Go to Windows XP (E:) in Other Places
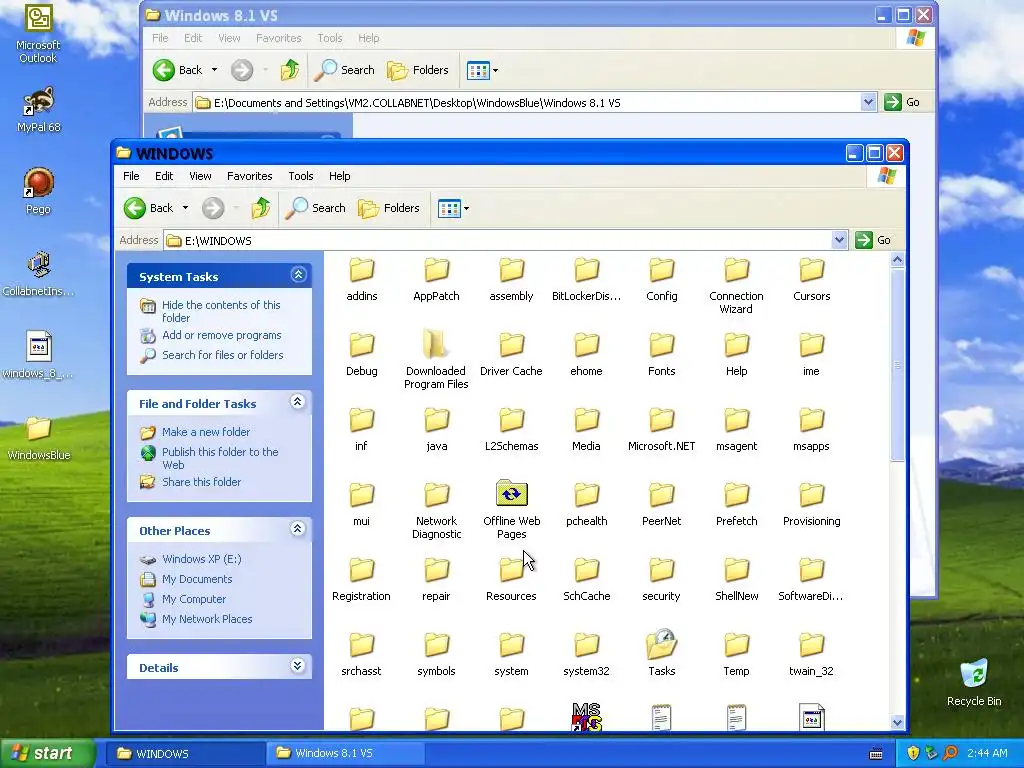This screenshot has height=768, width=1024. (x=201, y=559)
